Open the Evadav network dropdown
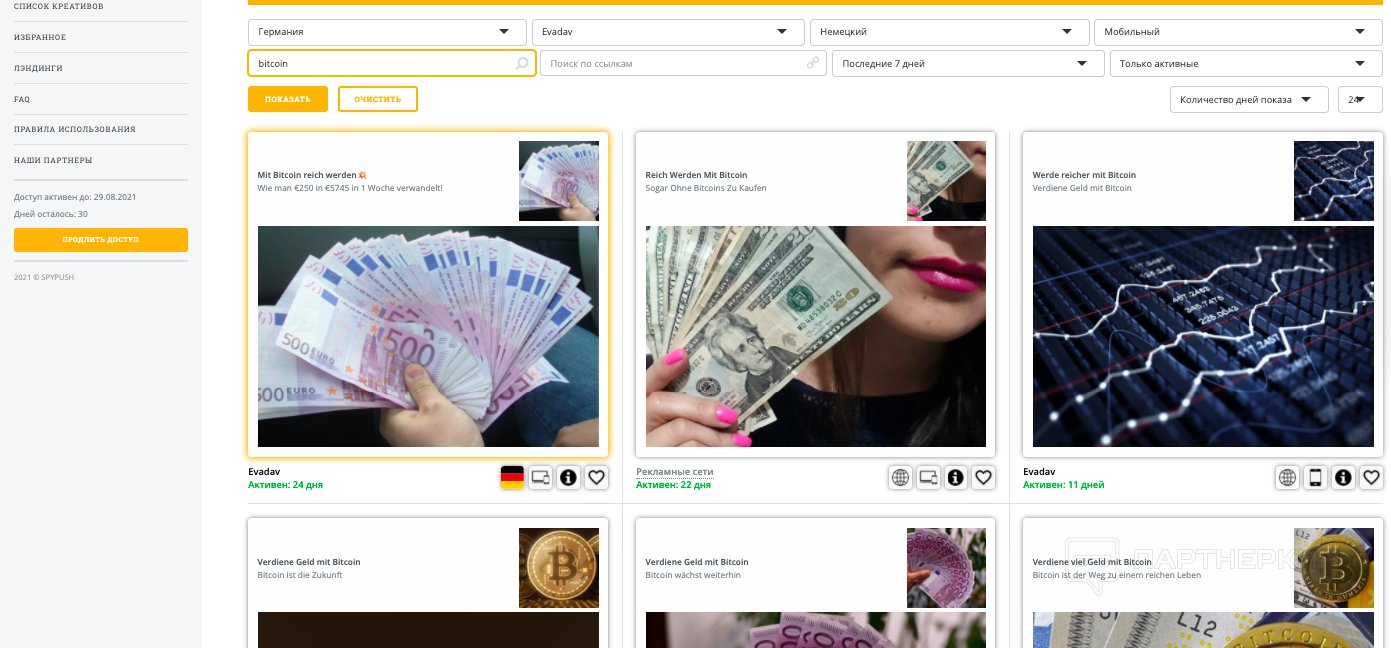The image size is (1391, 648). point(668,32)
